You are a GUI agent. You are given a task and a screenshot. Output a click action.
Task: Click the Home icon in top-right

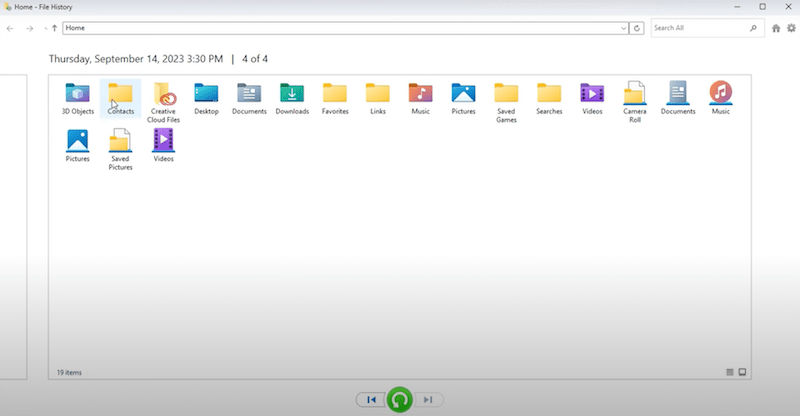[x=776, y=28]
